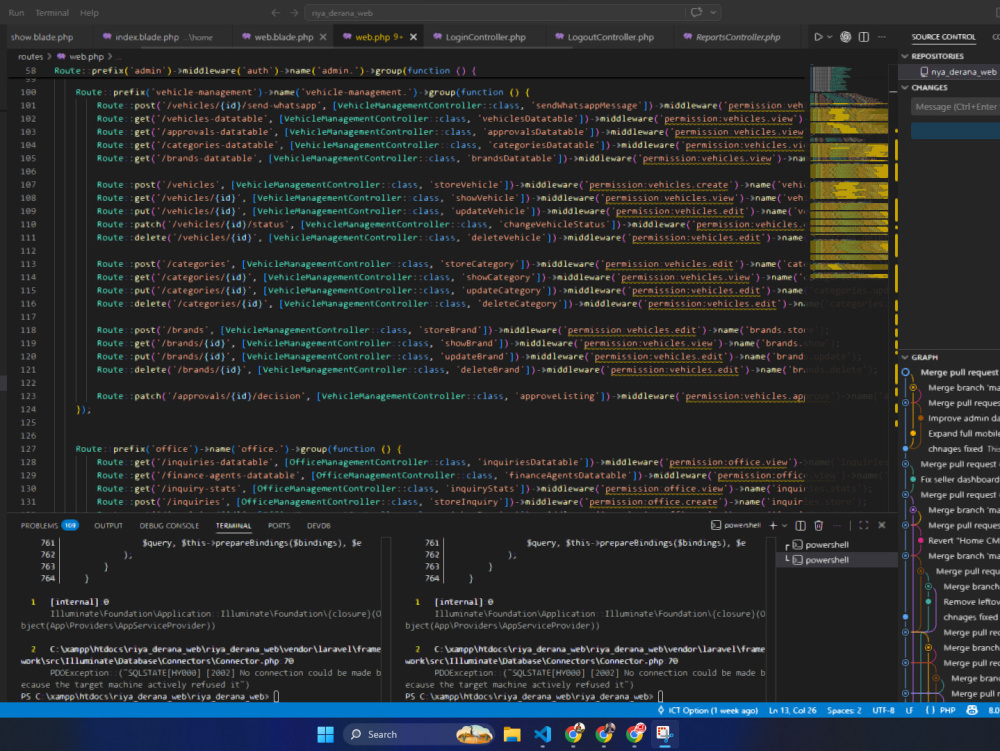The height and width of the screenshot is (751, 1000).
Task: Click 'Spaces: 2' indentation in status bar
Action: point(844,710)
